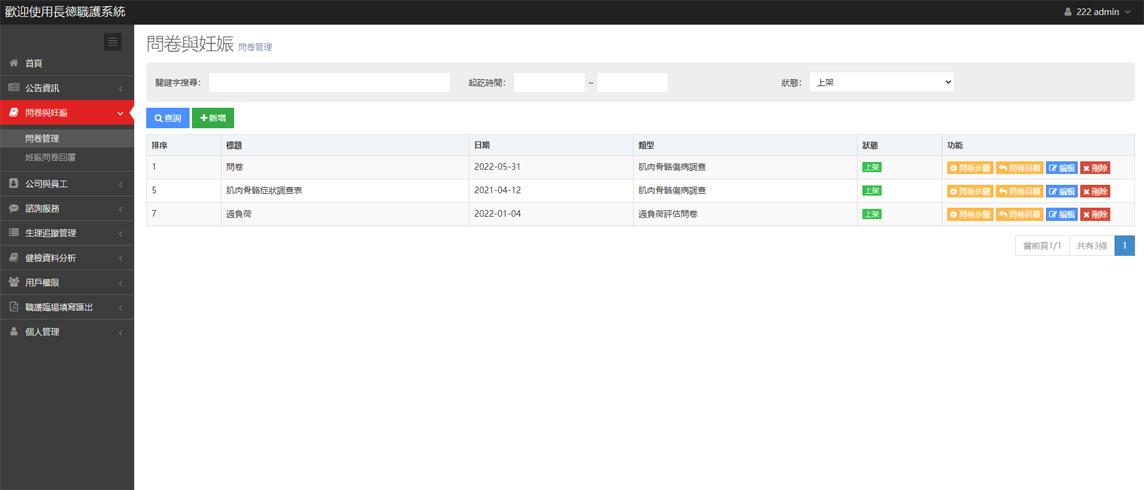The width and height of the screenshot is (1144, 490).
Task: Open 問卷步驟 for 肌肉骨骼症狀調查表 row
Action: pos(970,191)
